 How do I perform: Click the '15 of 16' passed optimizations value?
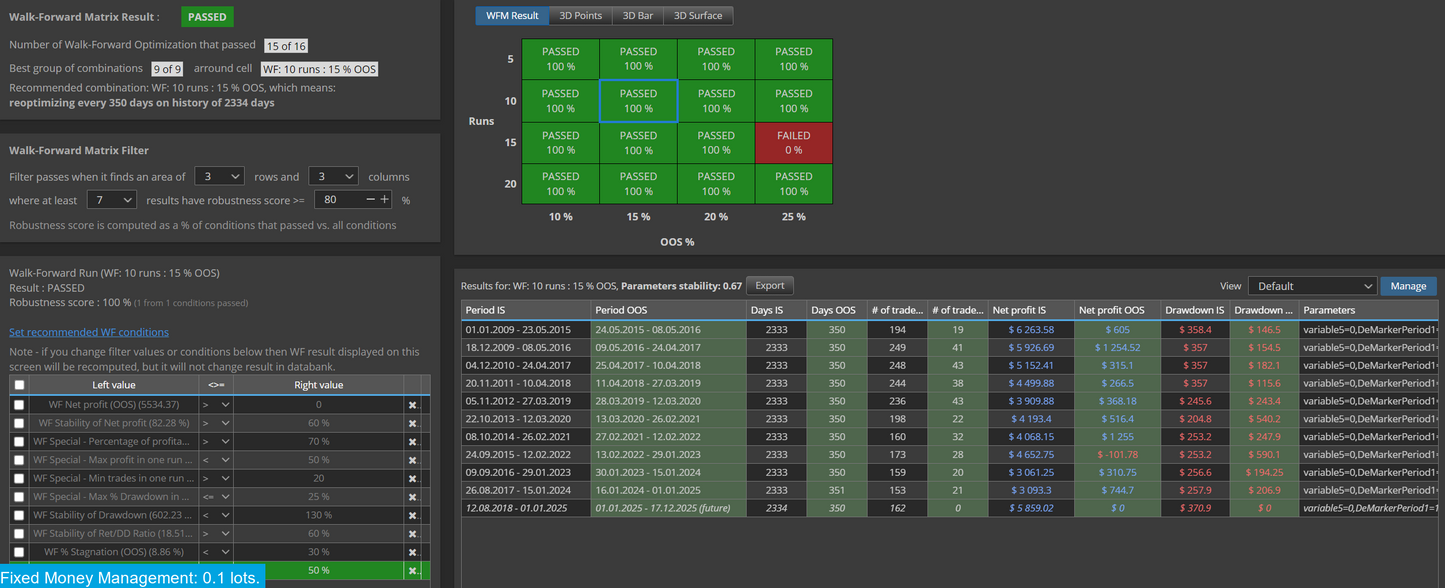click(286, 45)
